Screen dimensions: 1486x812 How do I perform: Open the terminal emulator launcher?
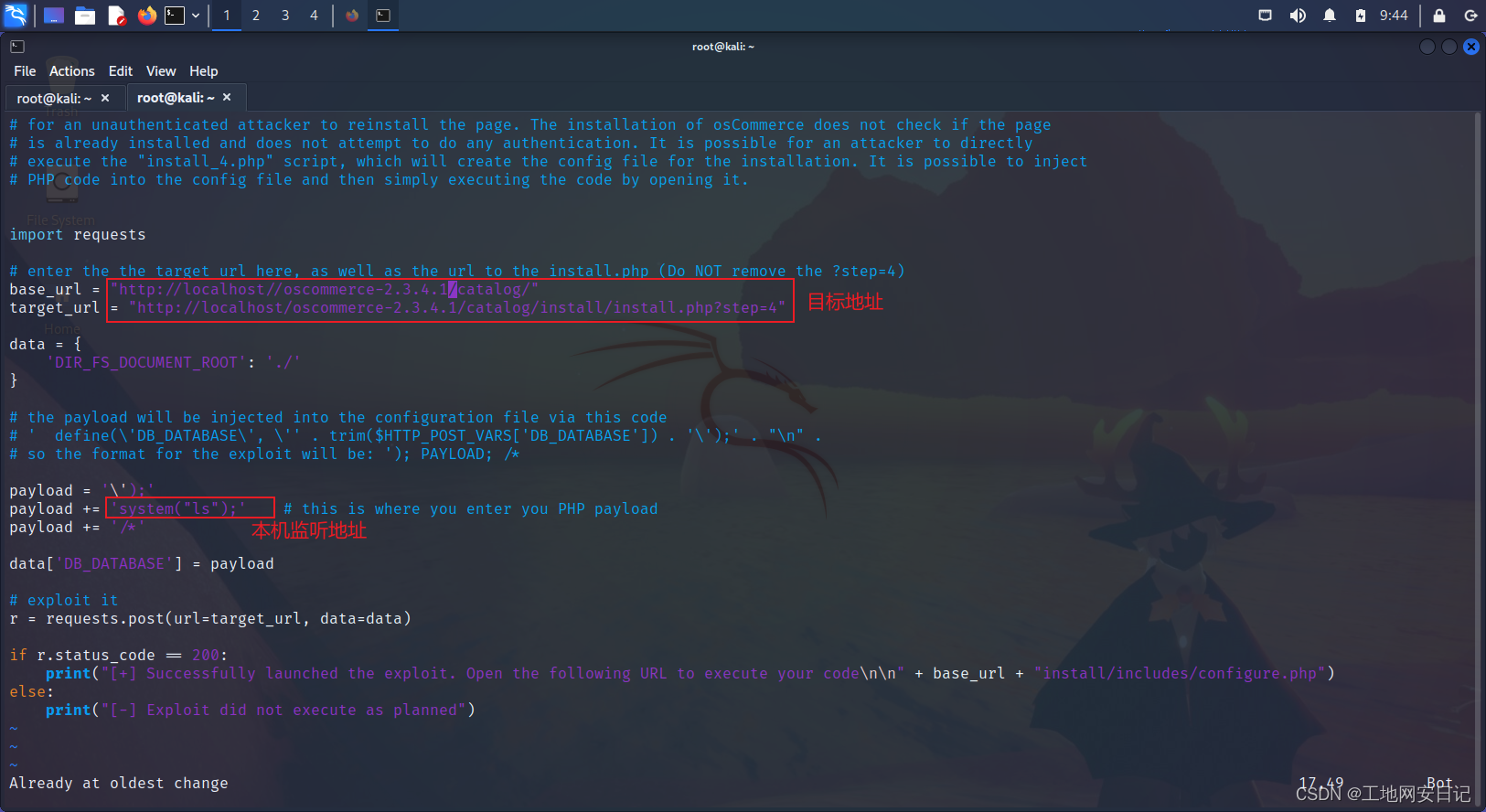click(x=175, y=16)
